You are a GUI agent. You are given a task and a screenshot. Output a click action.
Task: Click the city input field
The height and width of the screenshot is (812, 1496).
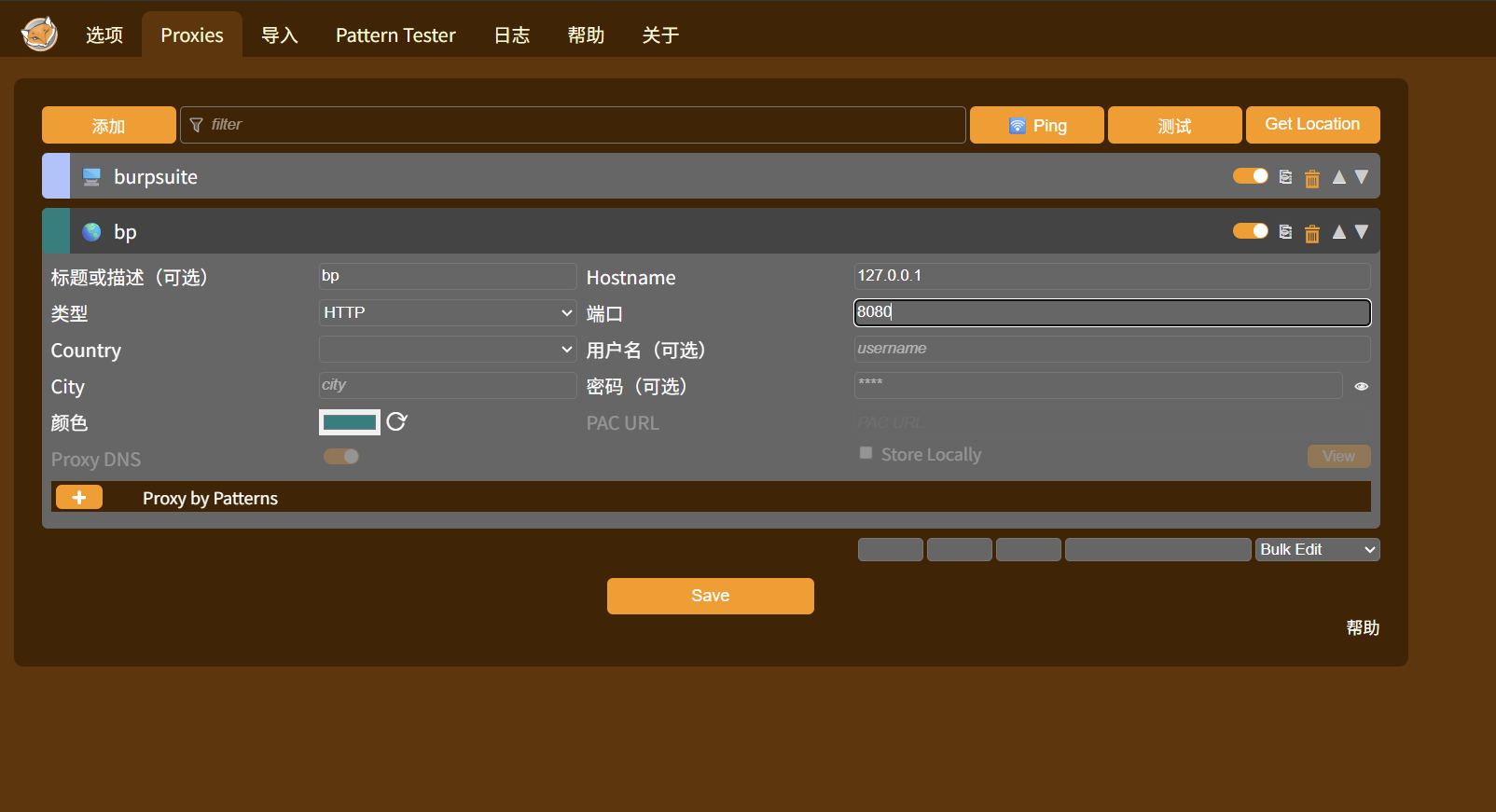click(x=448, y=386)
